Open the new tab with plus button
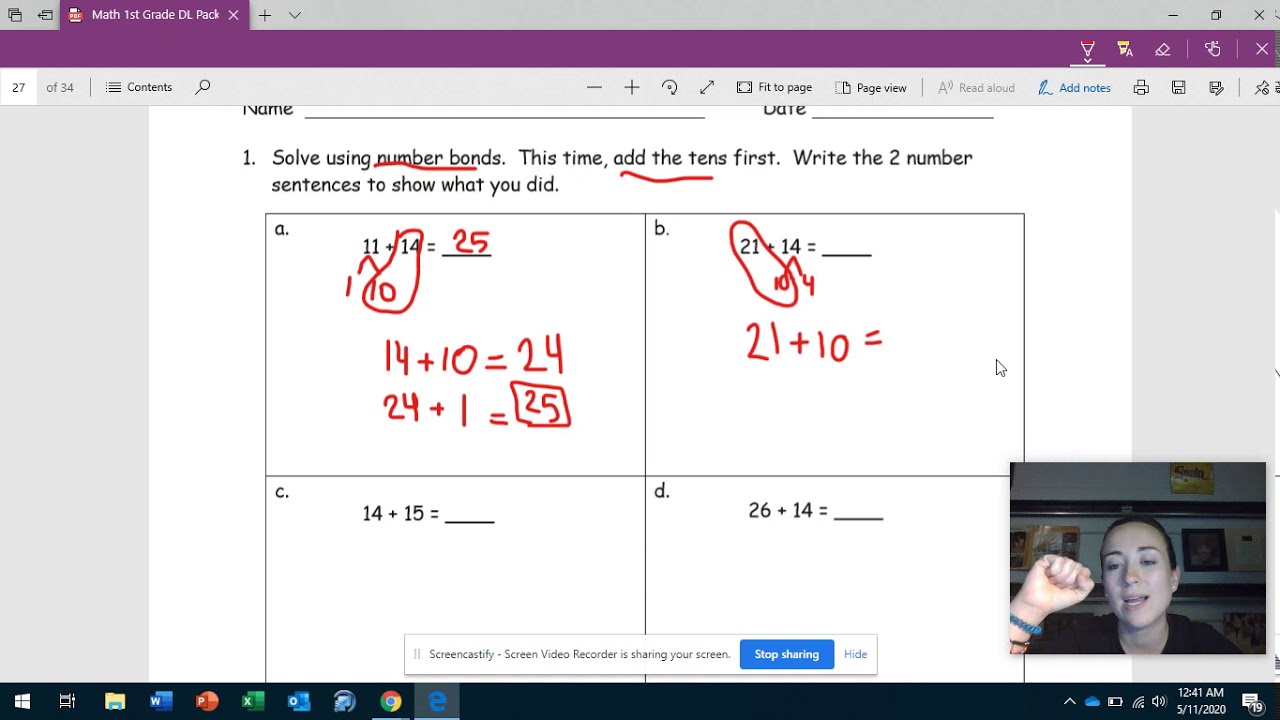 (265, 15)
